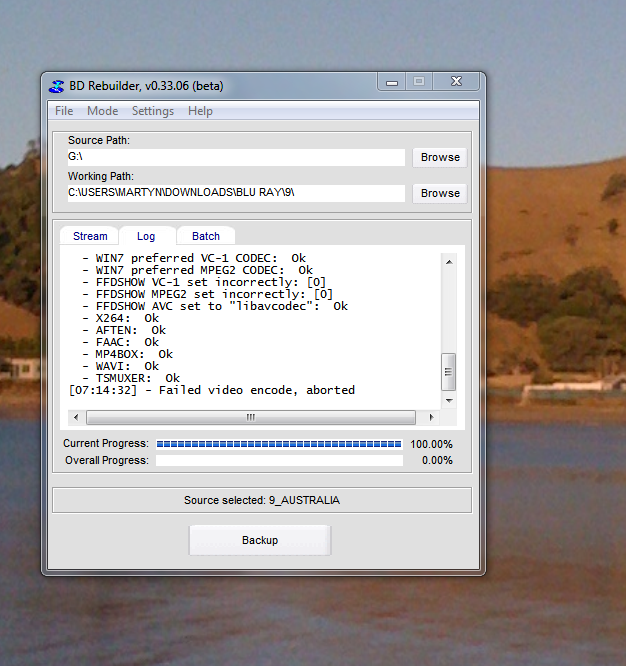This screenshot has width=626, height=666.
Task: Click the Overall Progress bar
Action: point(279,460)
